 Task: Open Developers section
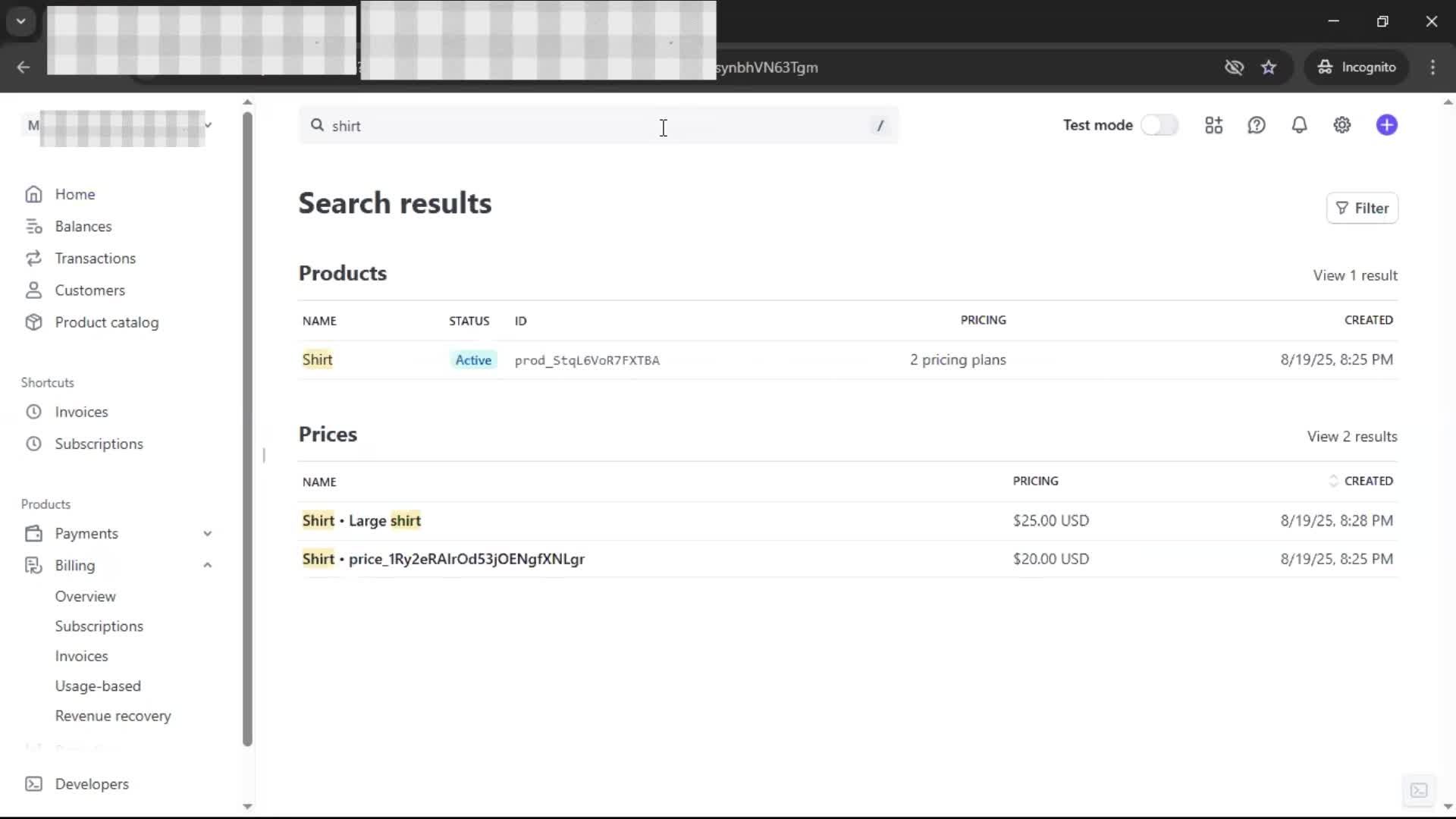[x=92, y=784]
